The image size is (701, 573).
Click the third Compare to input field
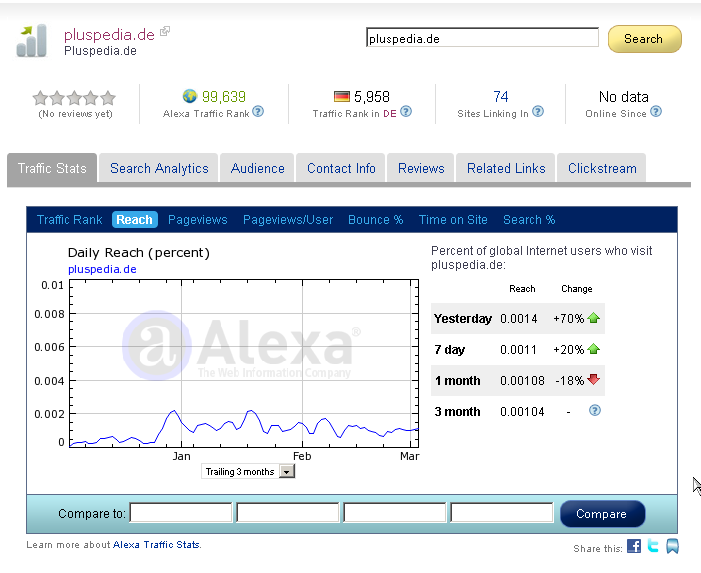(394, 512)
